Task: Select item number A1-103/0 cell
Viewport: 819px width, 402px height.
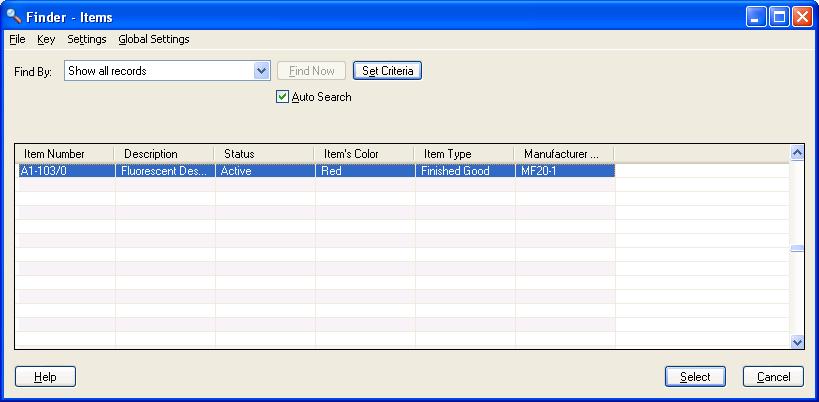Action: pos(66,171)
